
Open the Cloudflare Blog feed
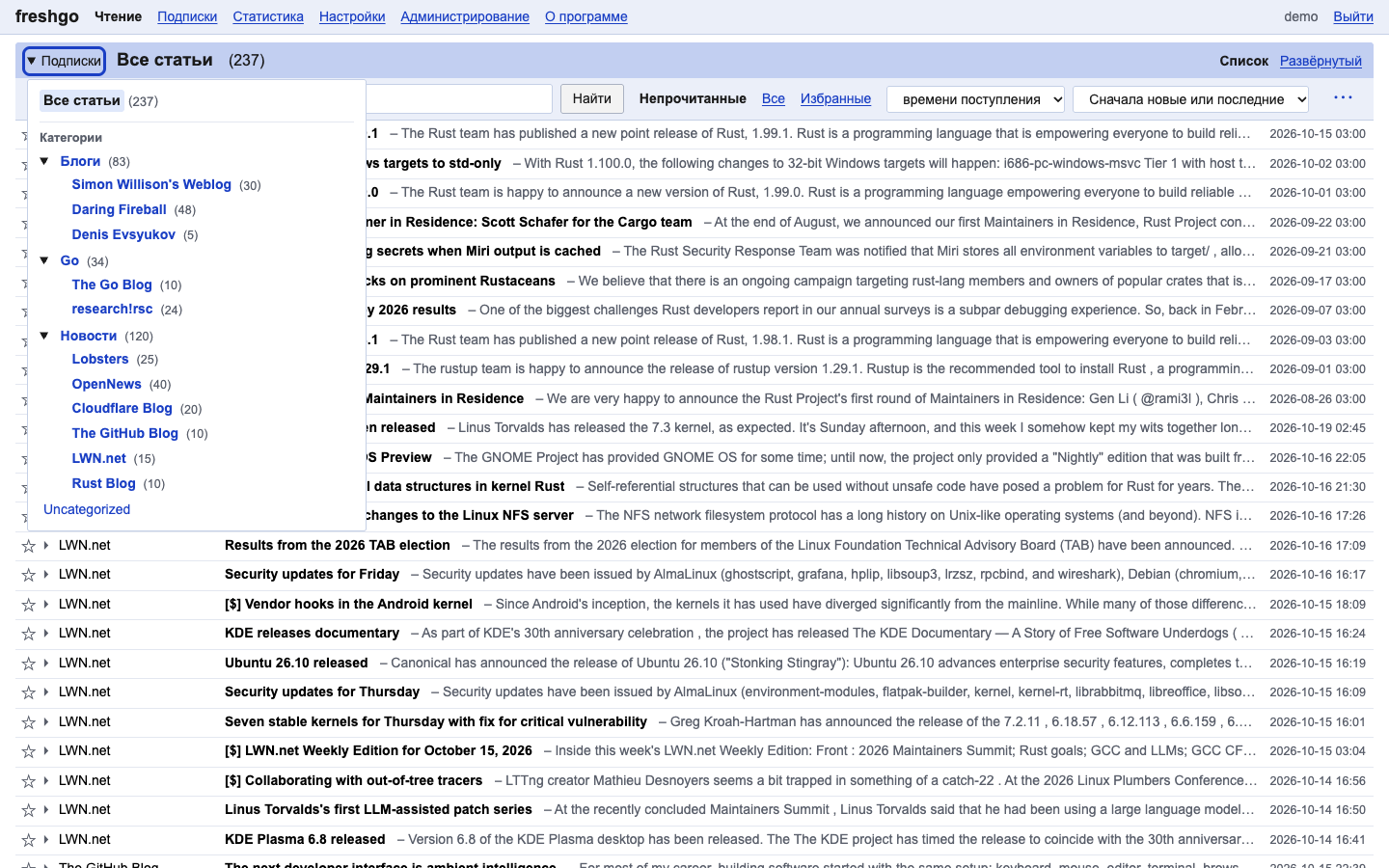coord(123,408)
